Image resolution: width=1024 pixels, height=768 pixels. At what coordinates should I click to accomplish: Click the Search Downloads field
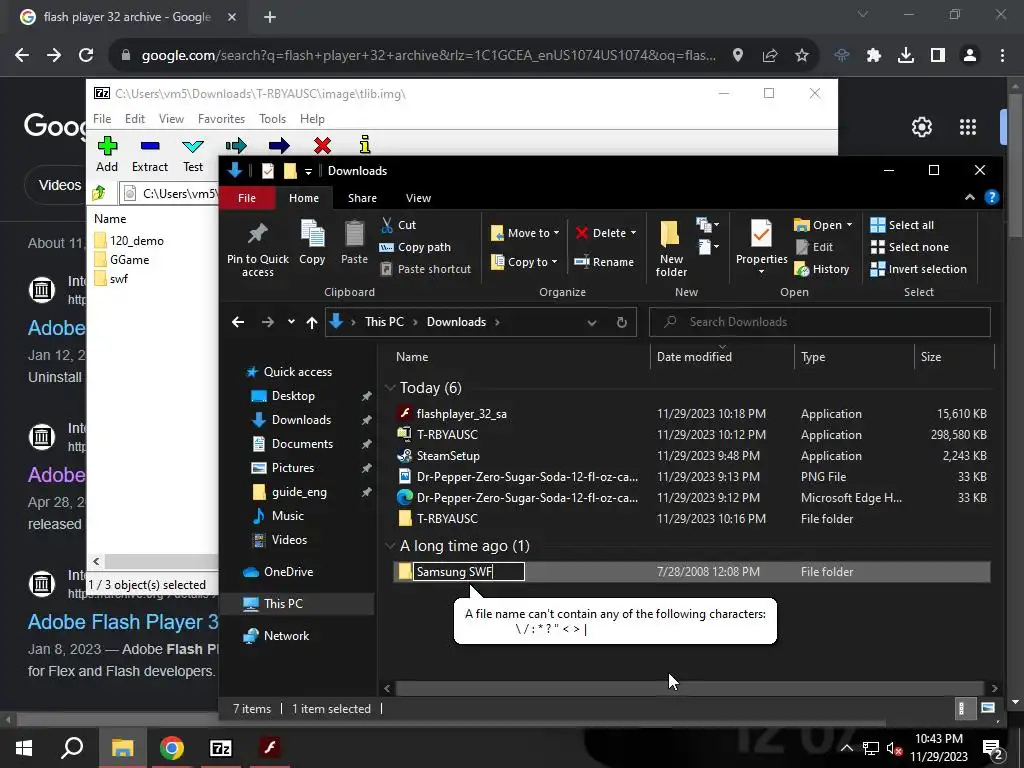coord(820,322)
